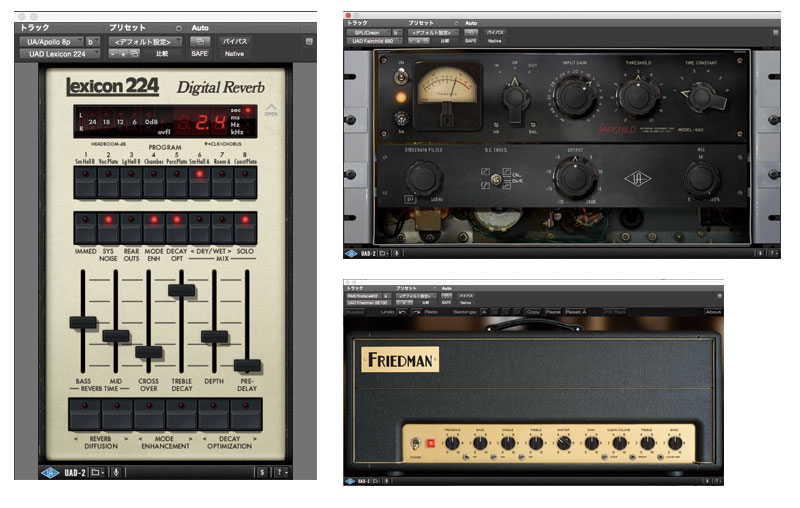800x508 pixels.
Task: Open the Lexicon 224 hidden panel via OPEN arrow
Action: [271, 109]
